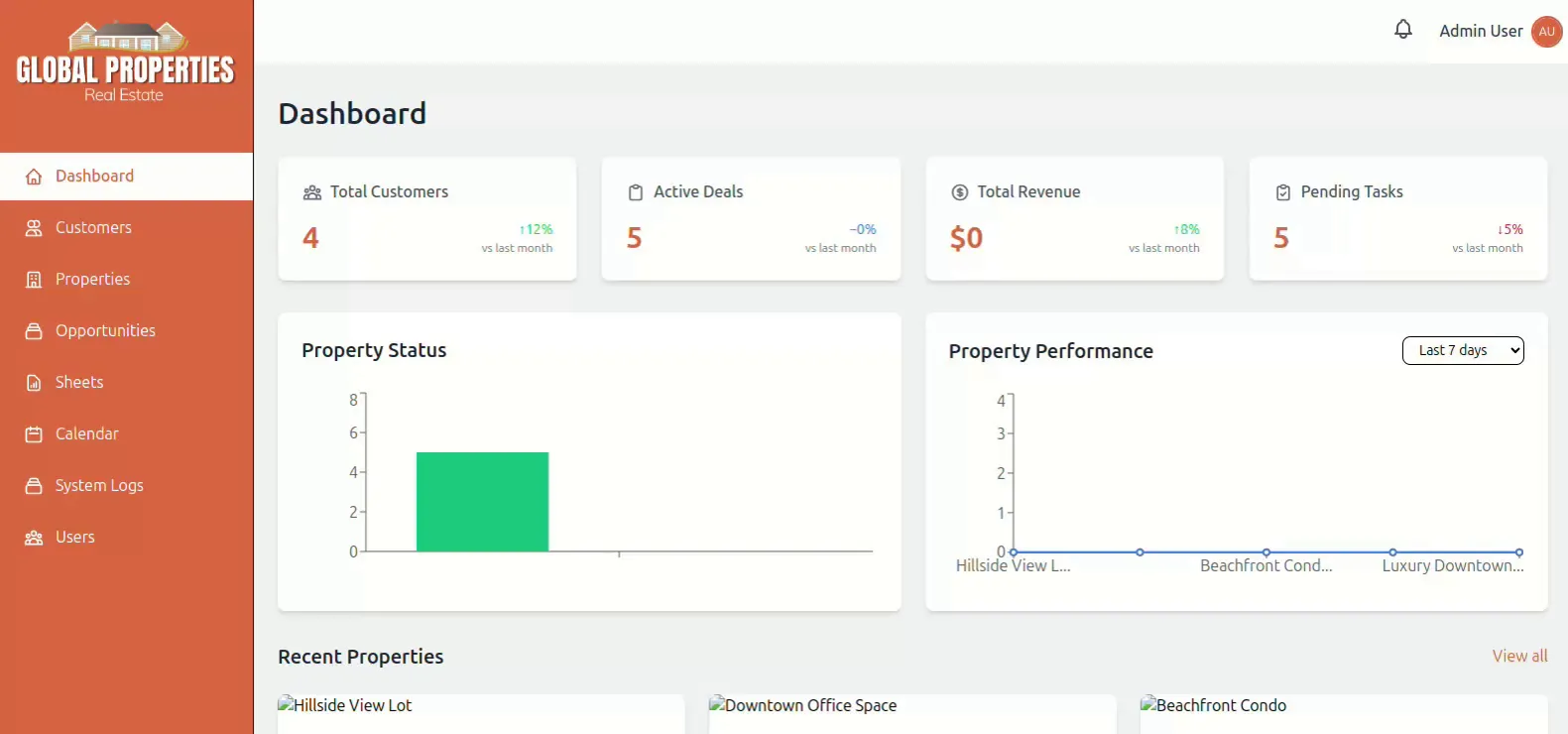
Task: Click the 8% revenue change indicator
Action: (x=1186, y=229)
